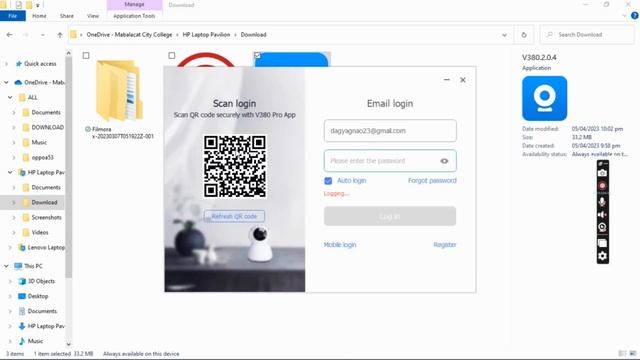
Task: Click the email address input field
Action: pos(390,131)
